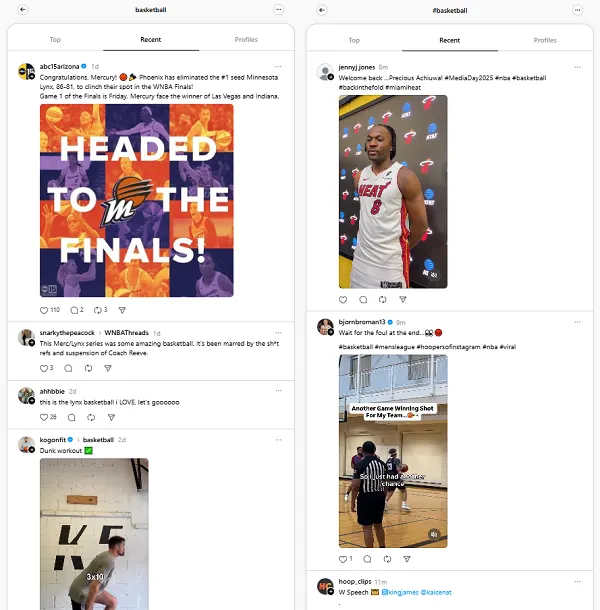Open the WNBAThreads community link

click(126, 333)
